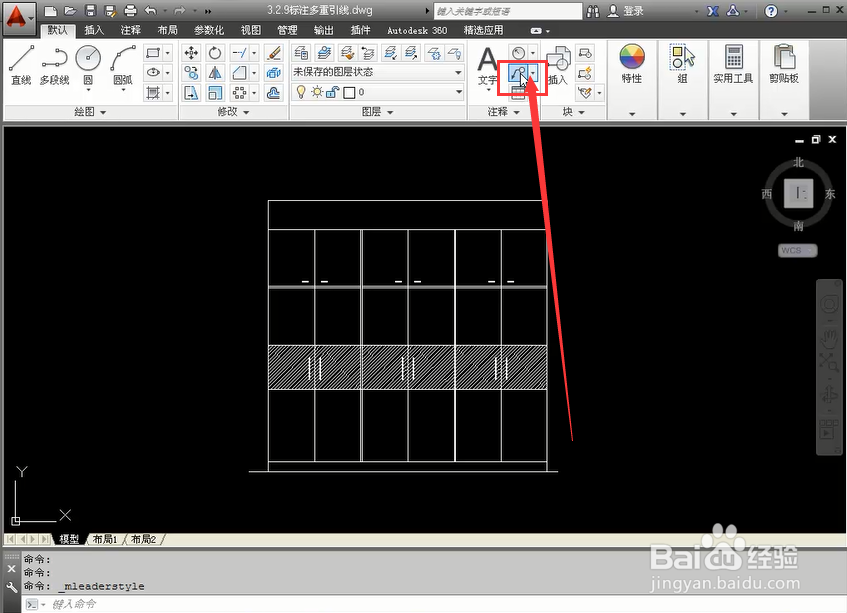Click the WCS coordinate system button
The height and width of the screenshot is (613, 847).
tap(797, 250)
